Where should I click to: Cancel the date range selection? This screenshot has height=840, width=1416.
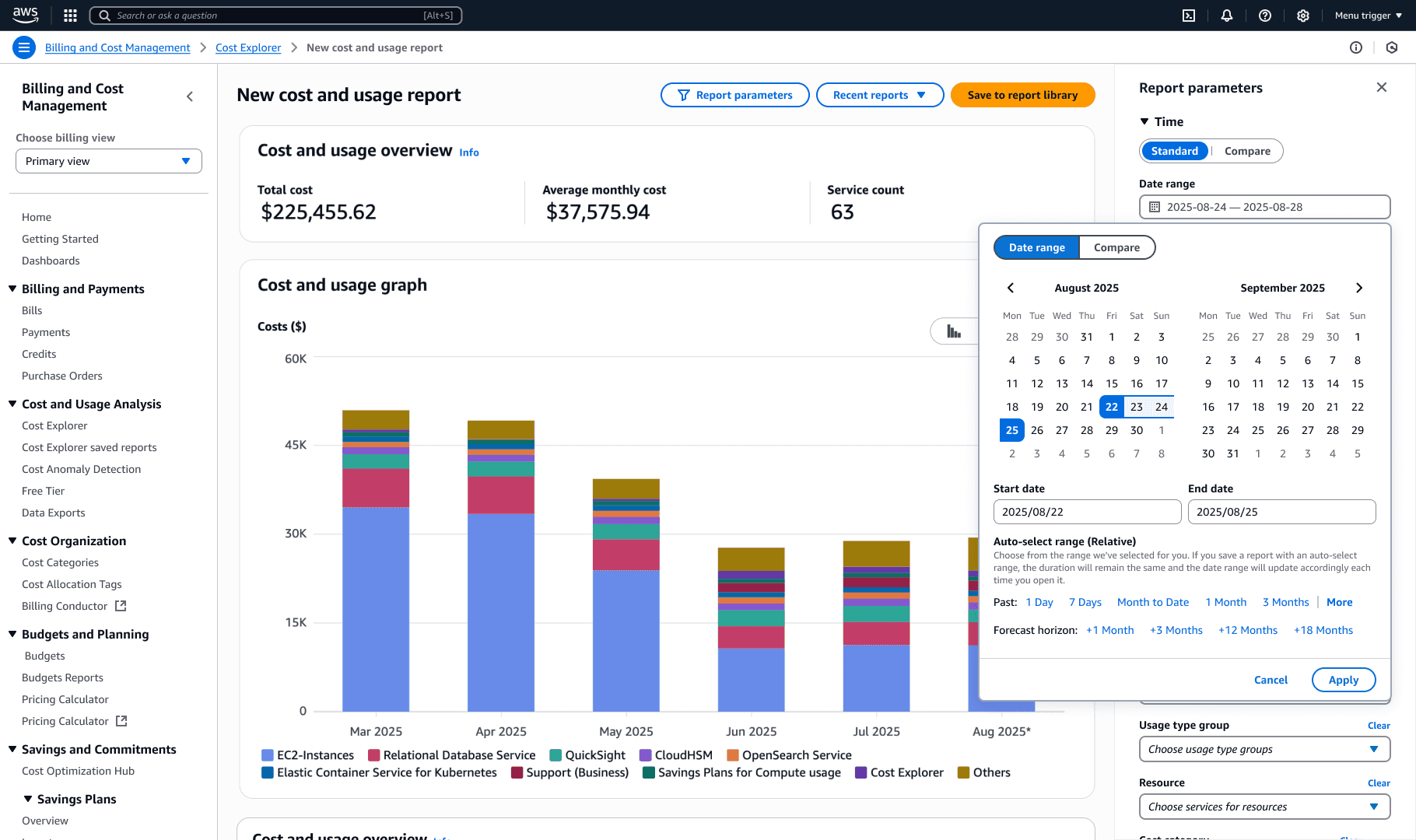pos(1271,680)
